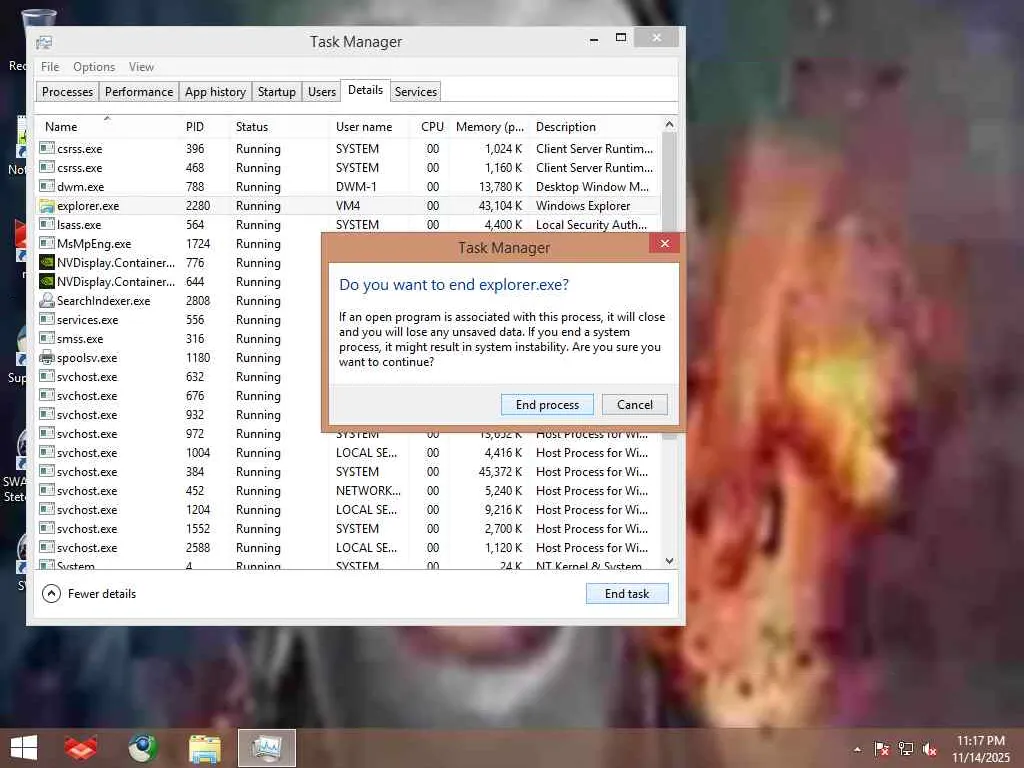Switch to the Performance tab
Screen dimensions: 1024x768
tap(139, 92)
